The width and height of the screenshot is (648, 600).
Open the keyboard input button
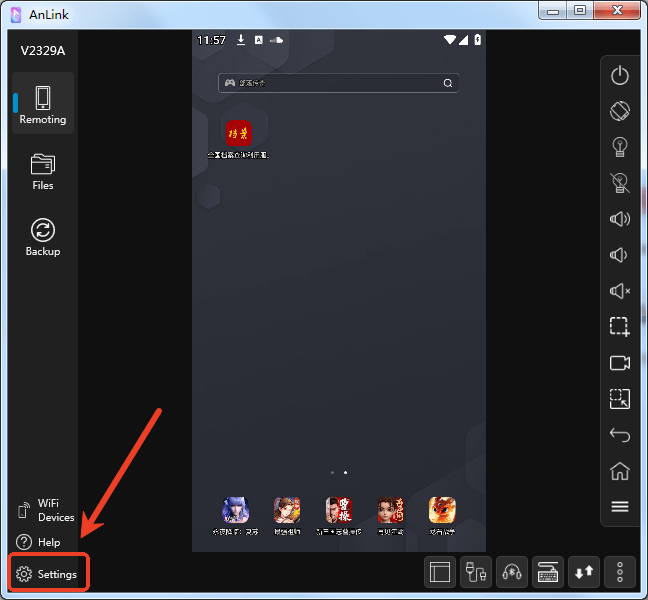548,572
